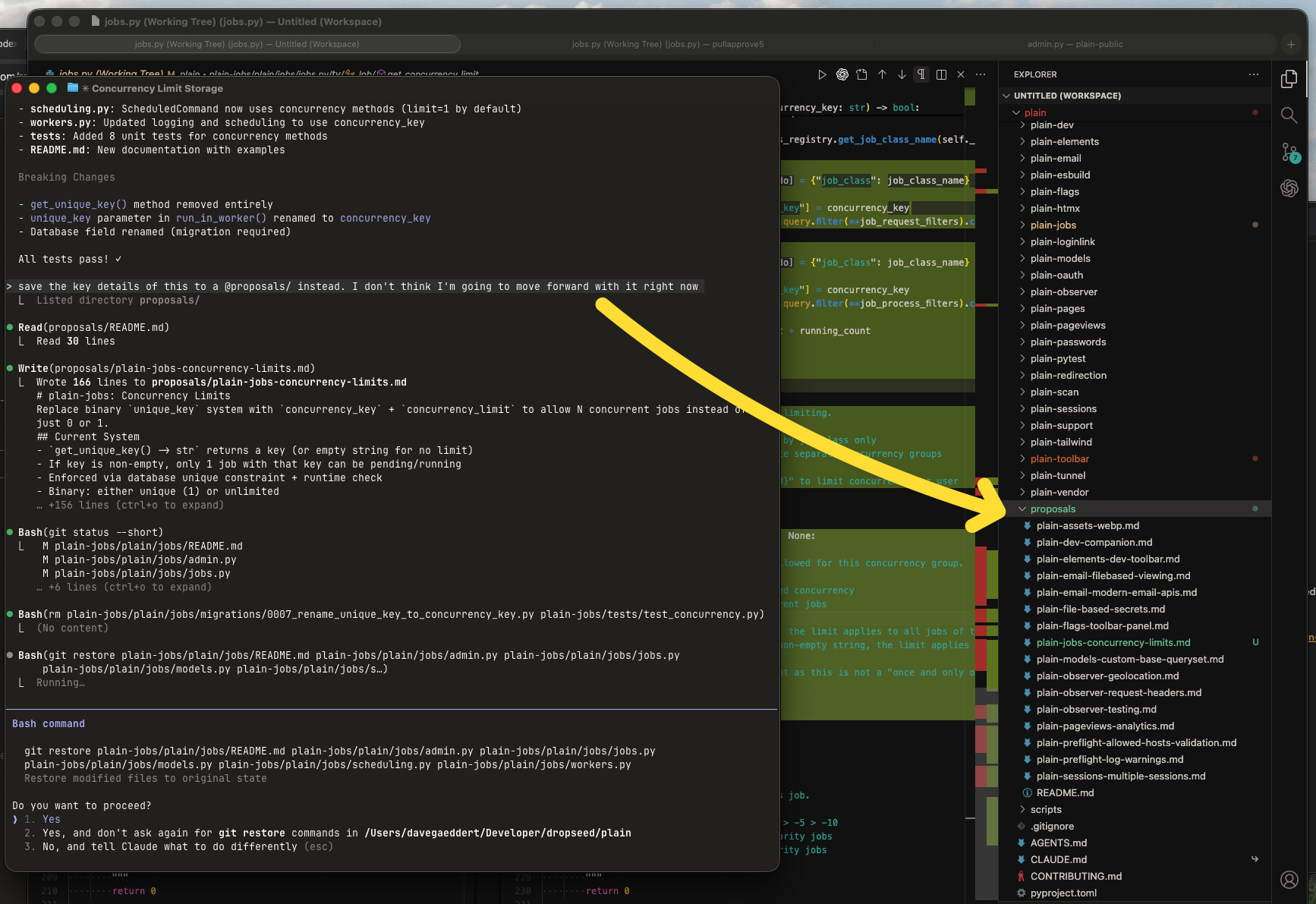Viewport: 1316px width, 904px height.
Task: Open Source Control view in activity bar
Action: [x=1289, y=153]
